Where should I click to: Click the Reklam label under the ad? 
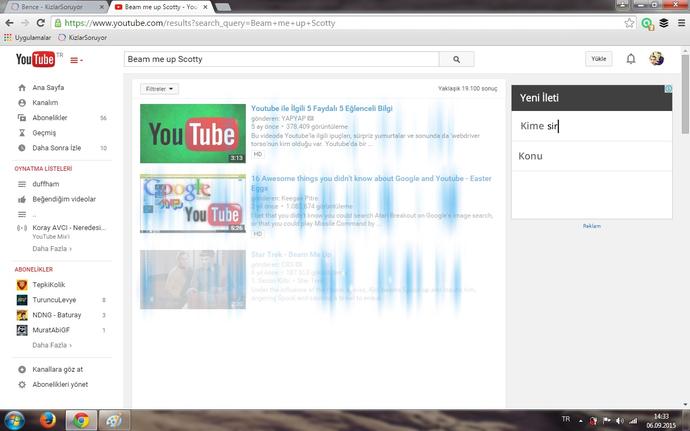click(x=591, y=226)
